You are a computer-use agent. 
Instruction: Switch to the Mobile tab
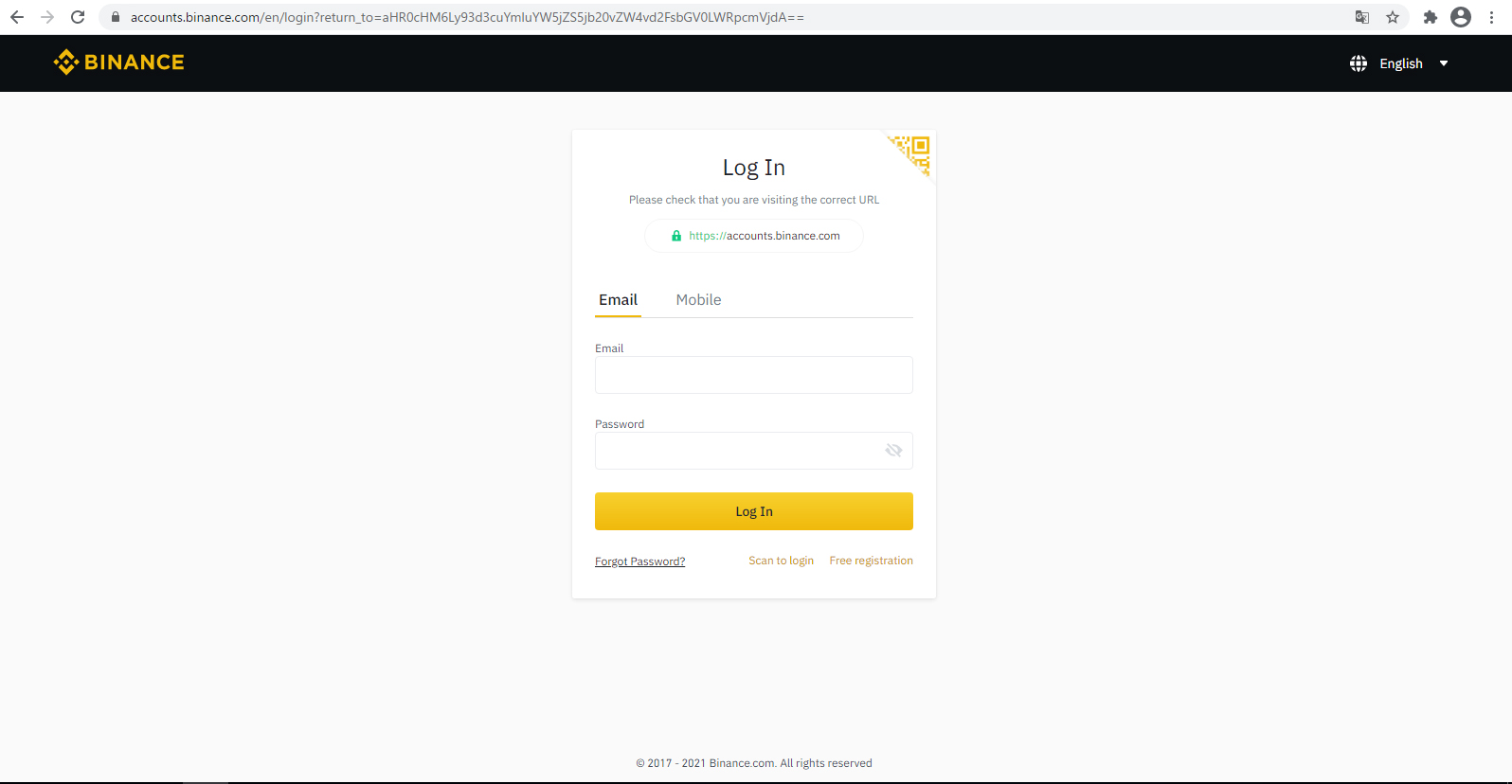698,300
